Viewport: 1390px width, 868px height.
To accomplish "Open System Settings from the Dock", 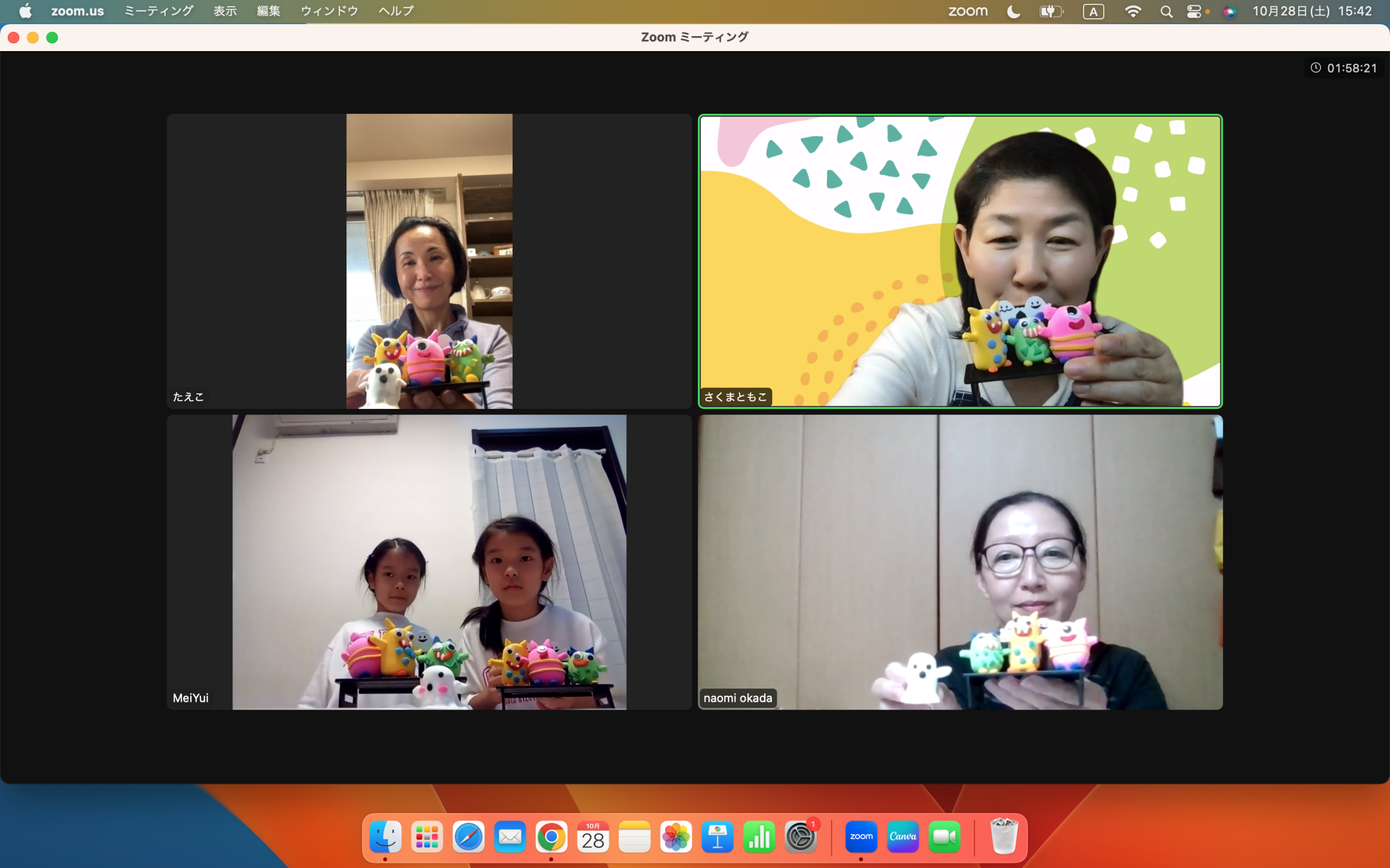I will coord(801,837).
